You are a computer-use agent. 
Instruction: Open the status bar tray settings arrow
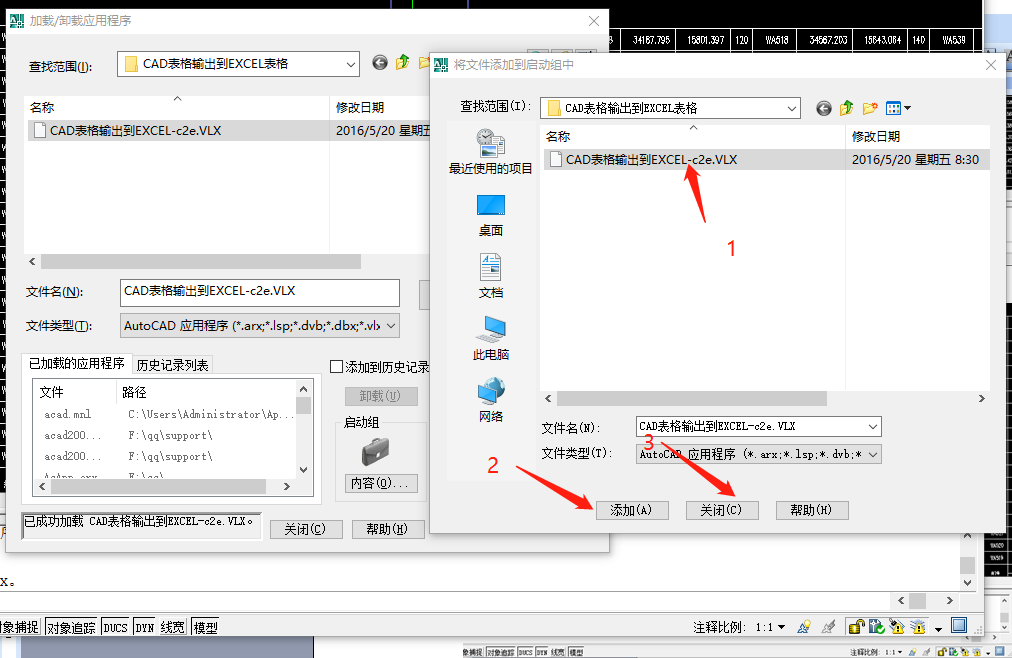(x=938, y=628)
